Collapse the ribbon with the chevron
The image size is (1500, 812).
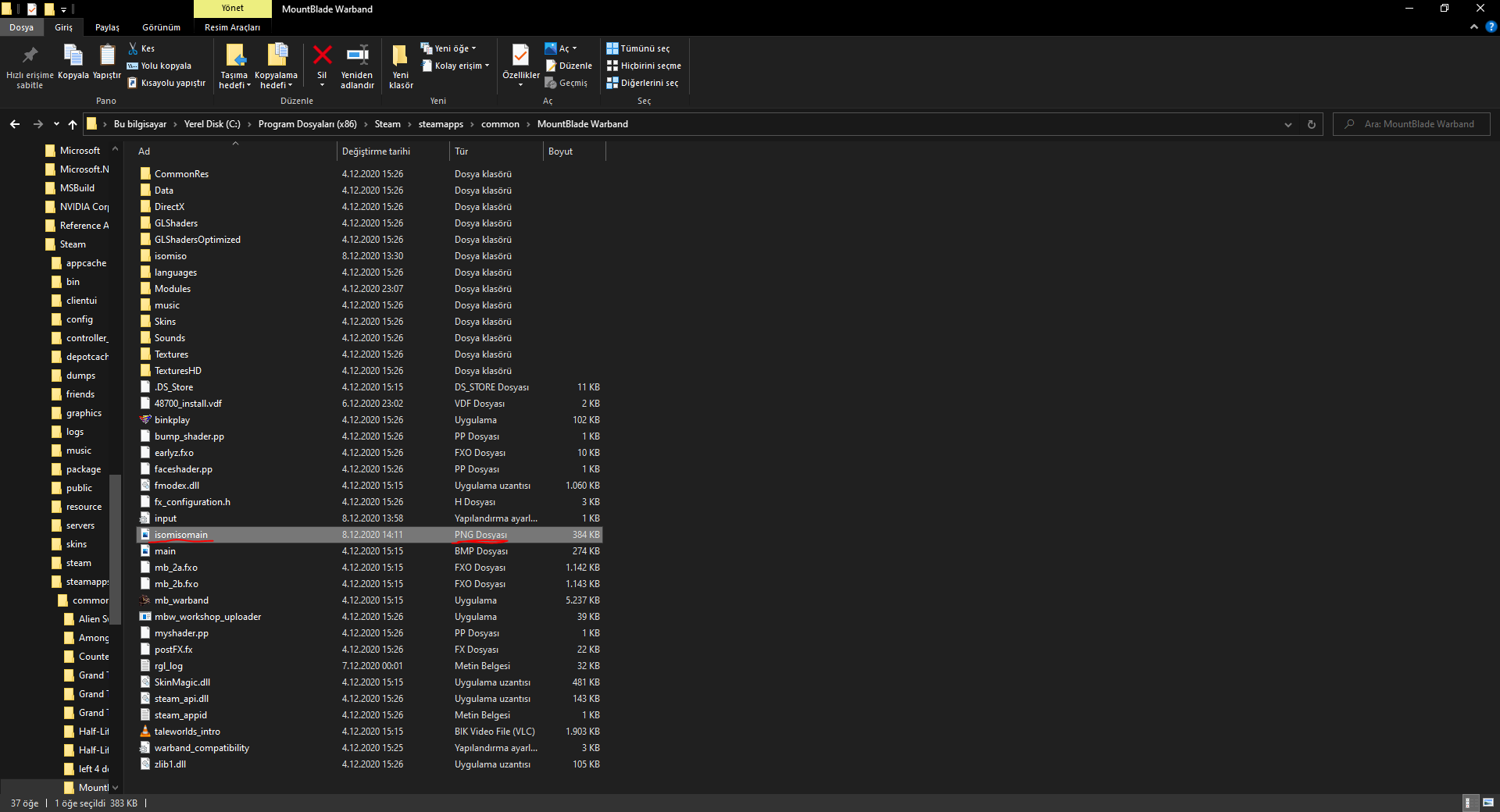click(x=1474, y=27)
